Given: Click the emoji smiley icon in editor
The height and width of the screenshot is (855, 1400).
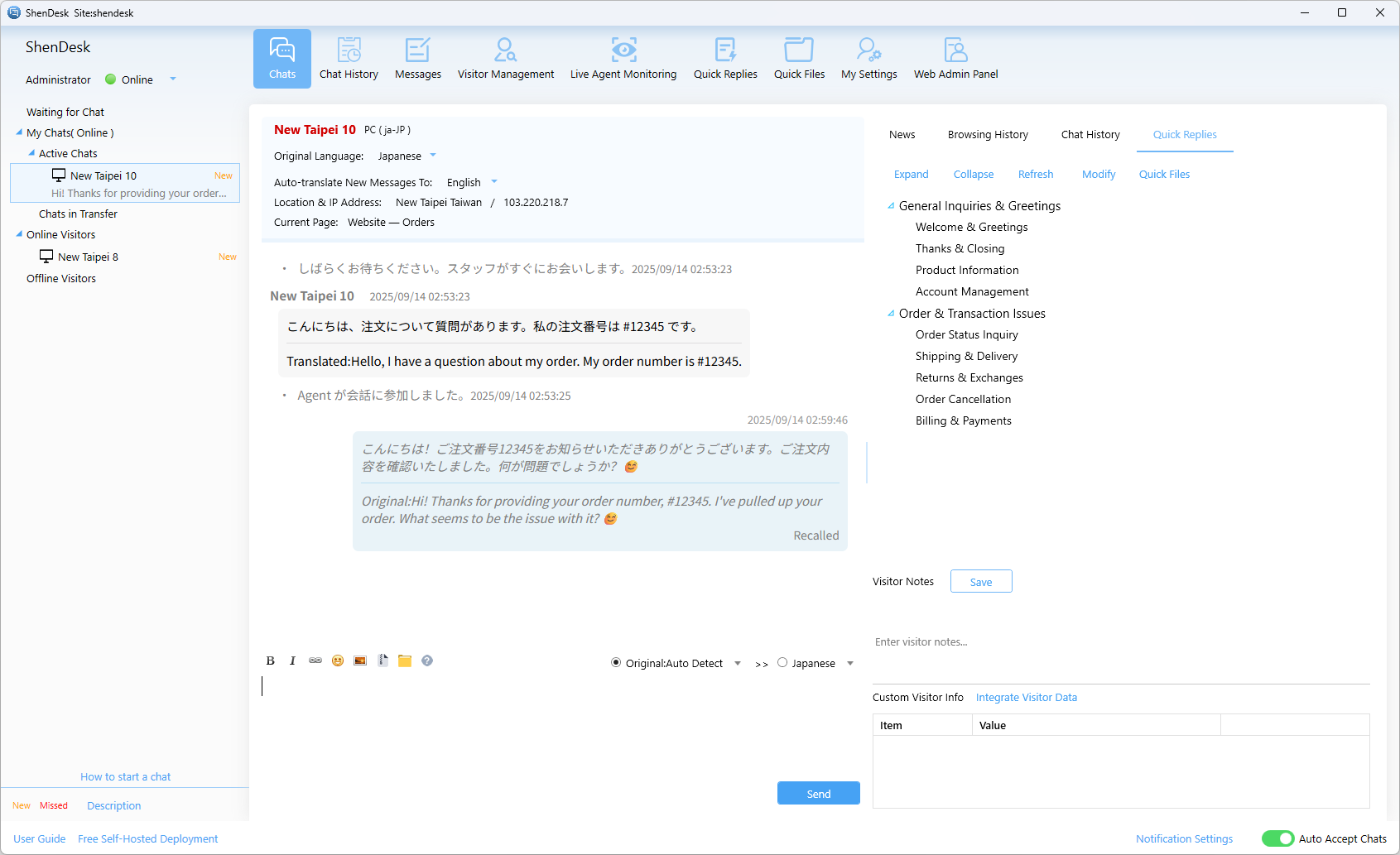Looking at the screenshot, I should pyautogui.click(x=338, y=660).
